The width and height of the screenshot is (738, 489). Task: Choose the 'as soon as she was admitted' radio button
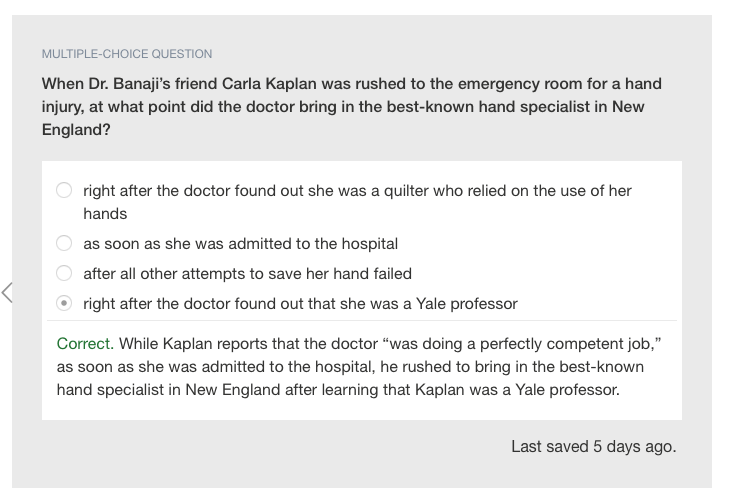click(64, 243)
